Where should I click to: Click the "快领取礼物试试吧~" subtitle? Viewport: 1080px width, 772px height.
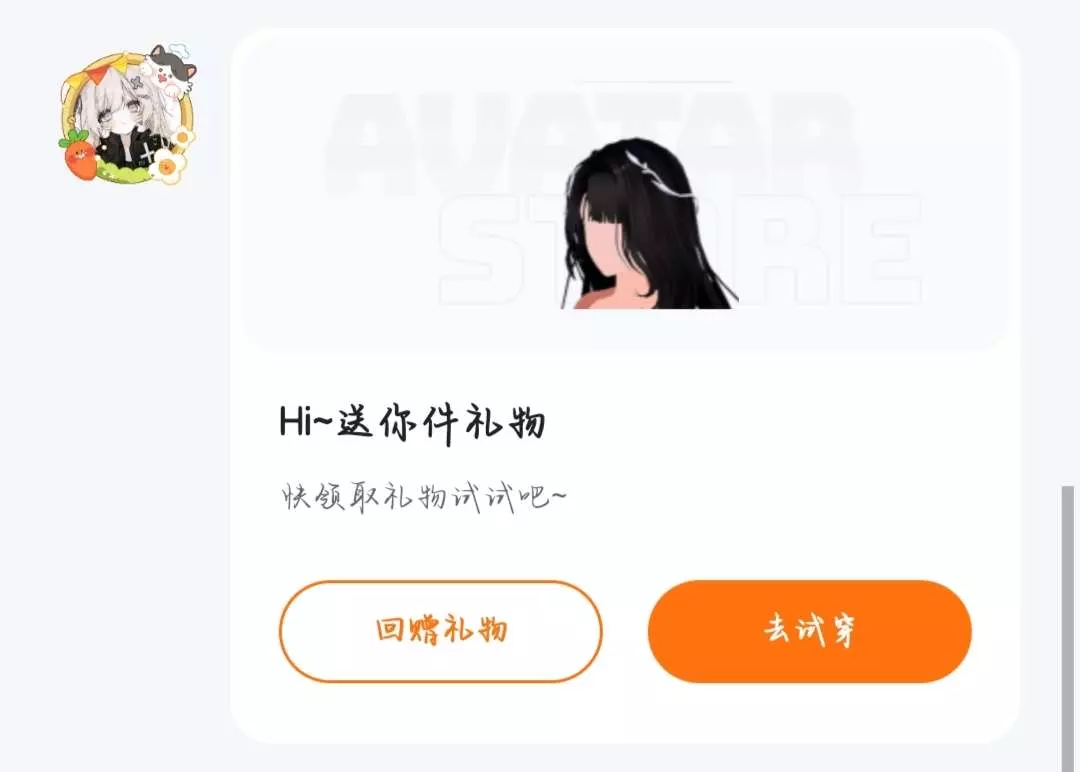[424, 497]
